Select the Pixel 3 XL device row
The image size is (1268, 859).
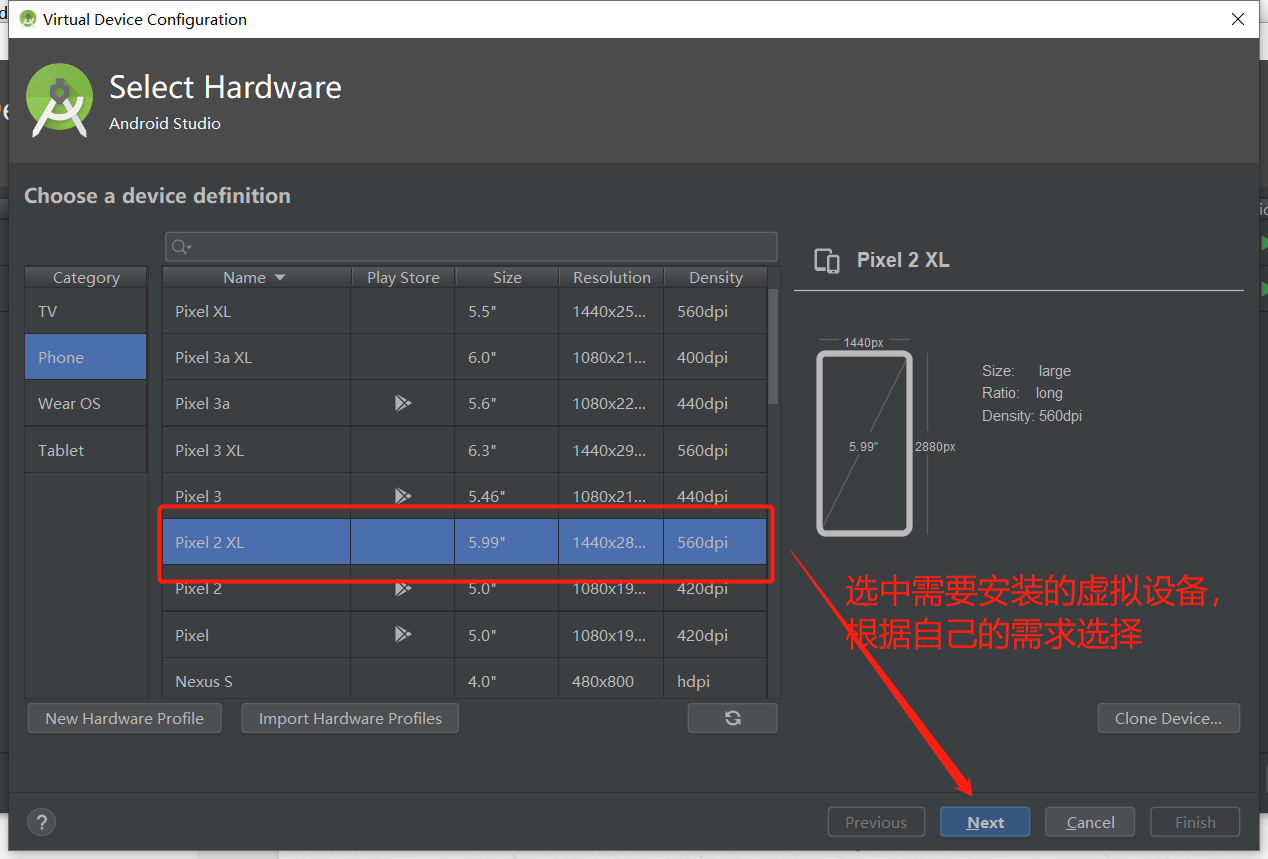[465, 450]
